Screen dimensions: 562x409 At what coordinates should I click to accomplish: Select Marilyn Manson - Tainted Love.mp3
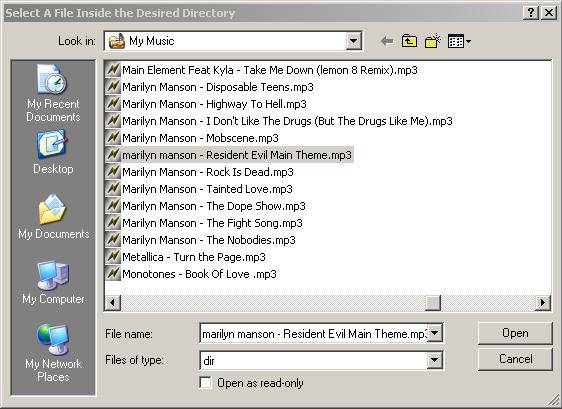(x=208, y=189)
